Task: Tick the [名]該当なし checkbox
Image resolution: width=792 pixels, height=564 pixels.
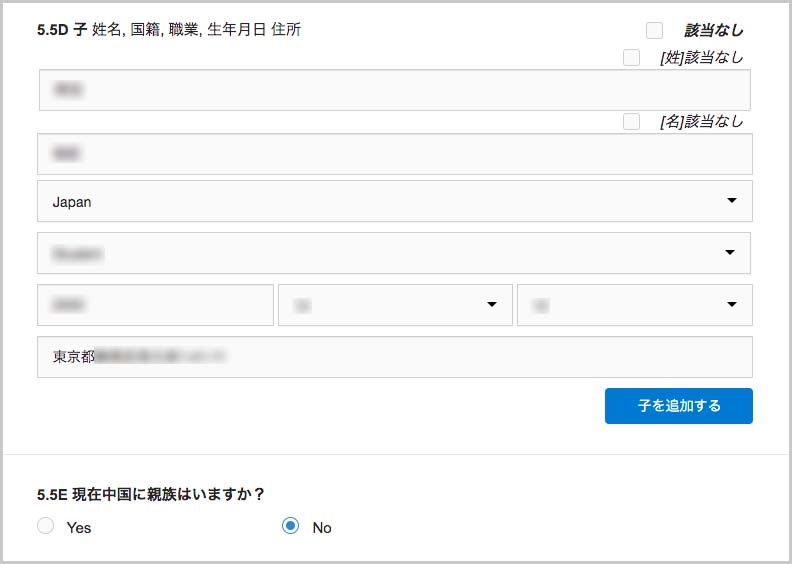Action: coord(631,122)
